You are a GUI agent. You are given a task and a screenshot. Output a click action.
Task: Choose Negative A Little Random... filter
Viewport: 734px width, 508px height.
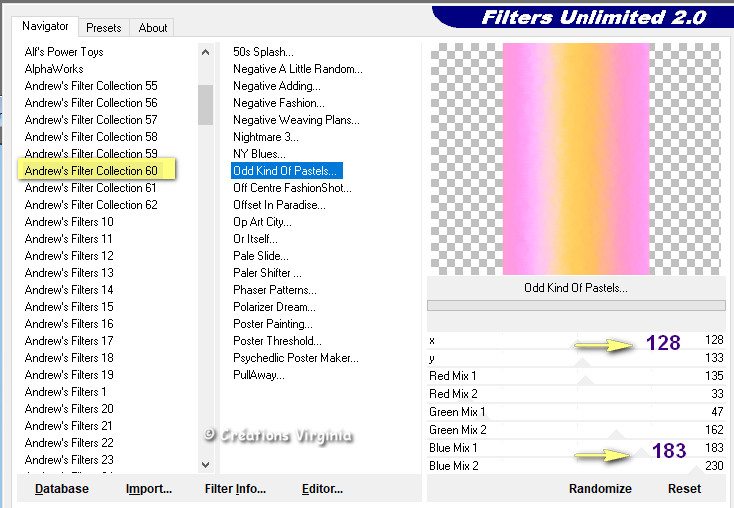(x=298, y=69)
